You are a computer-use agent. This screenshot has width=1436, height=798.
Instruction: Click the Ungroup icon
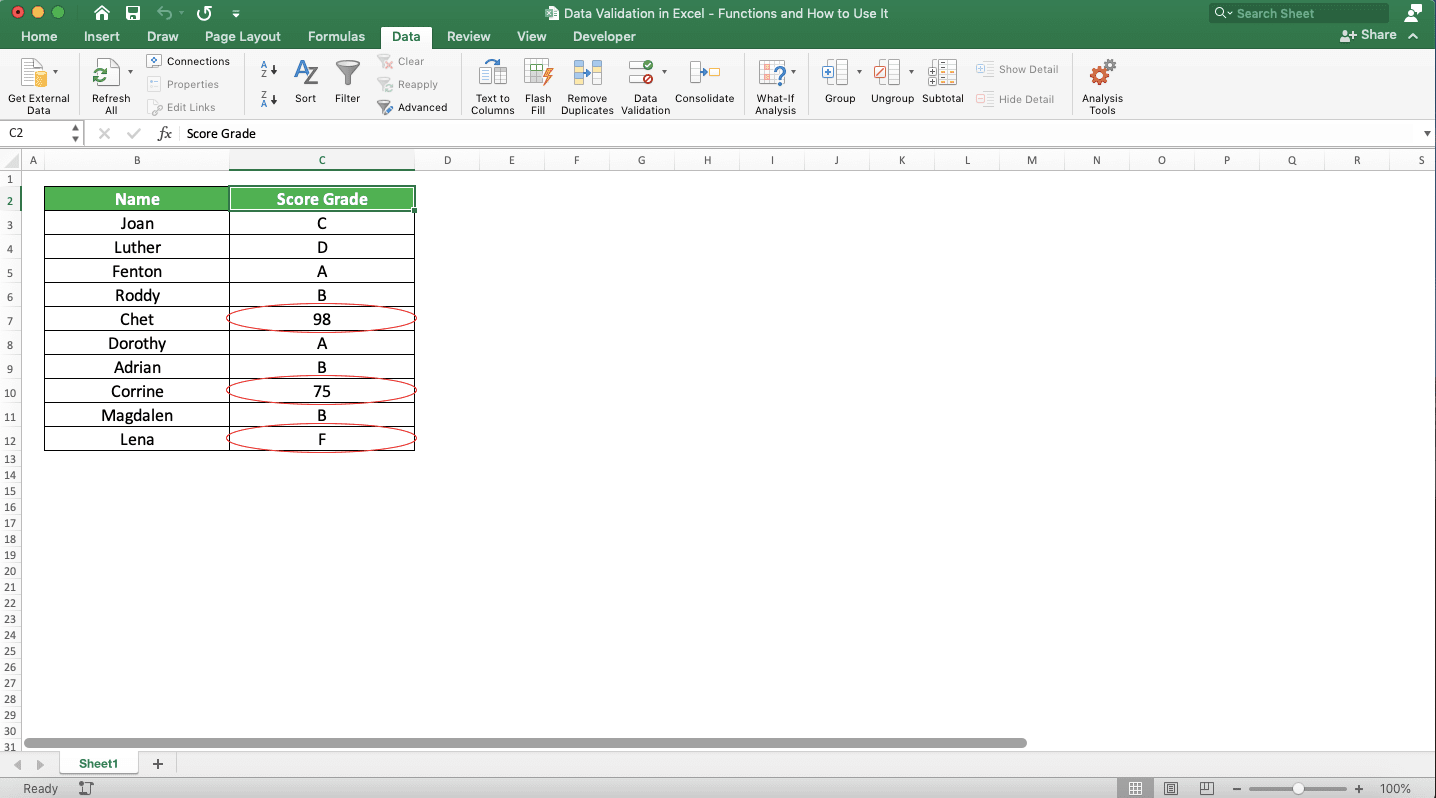coord(887,73)
